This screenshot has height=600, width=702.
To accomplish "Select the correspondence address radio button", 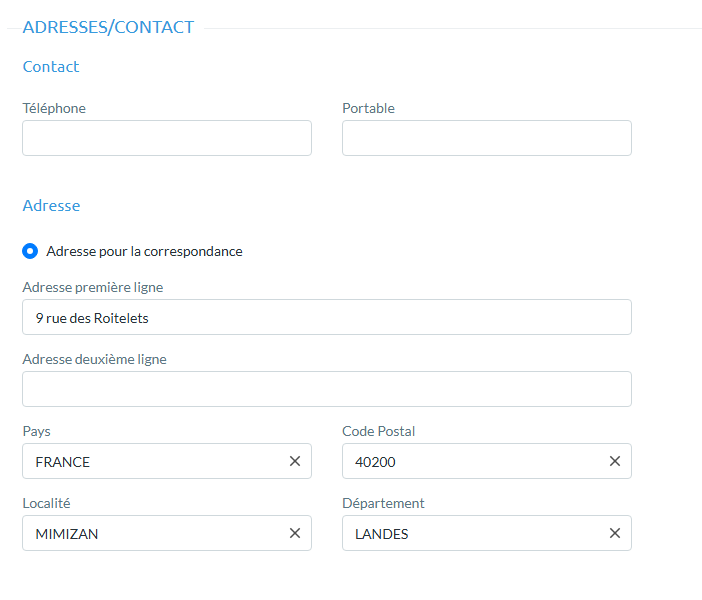I will point(30,251).
